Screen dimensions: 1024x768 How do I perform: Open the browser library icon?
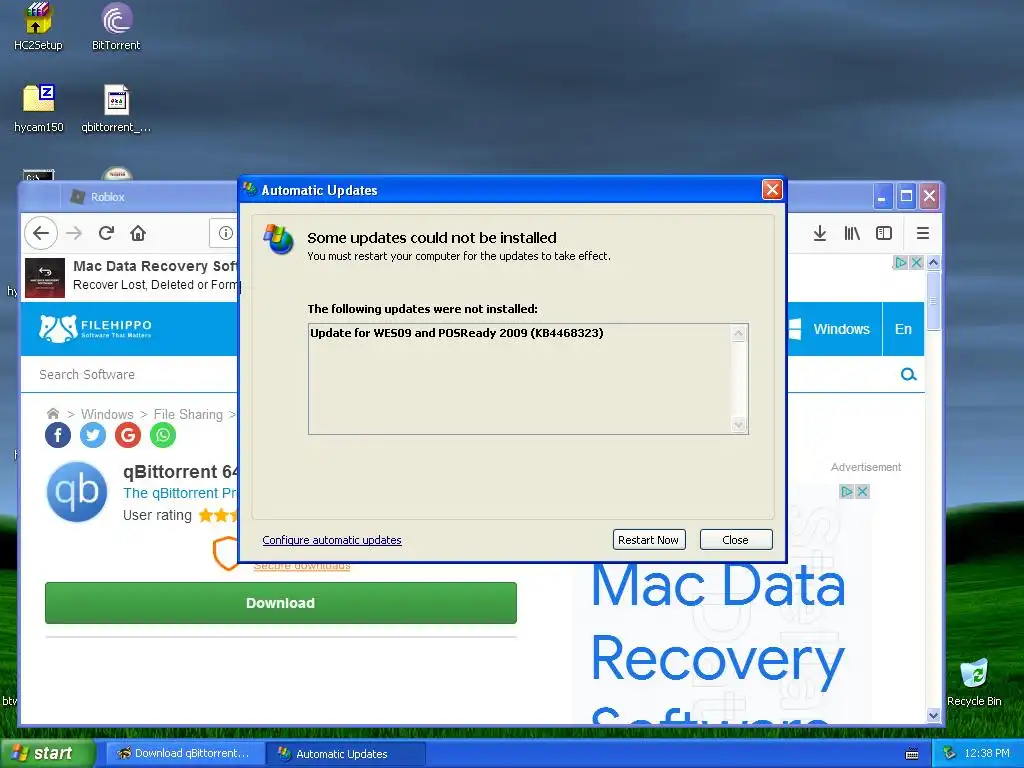pyautogui.click(x=852, y=233)
